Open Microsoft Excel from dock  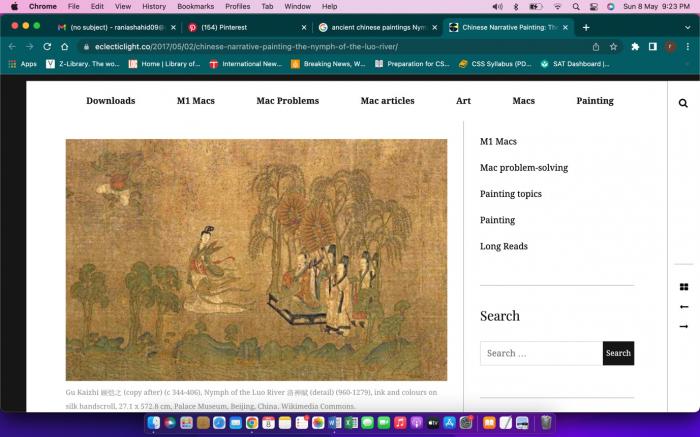(x=351, y=422)
